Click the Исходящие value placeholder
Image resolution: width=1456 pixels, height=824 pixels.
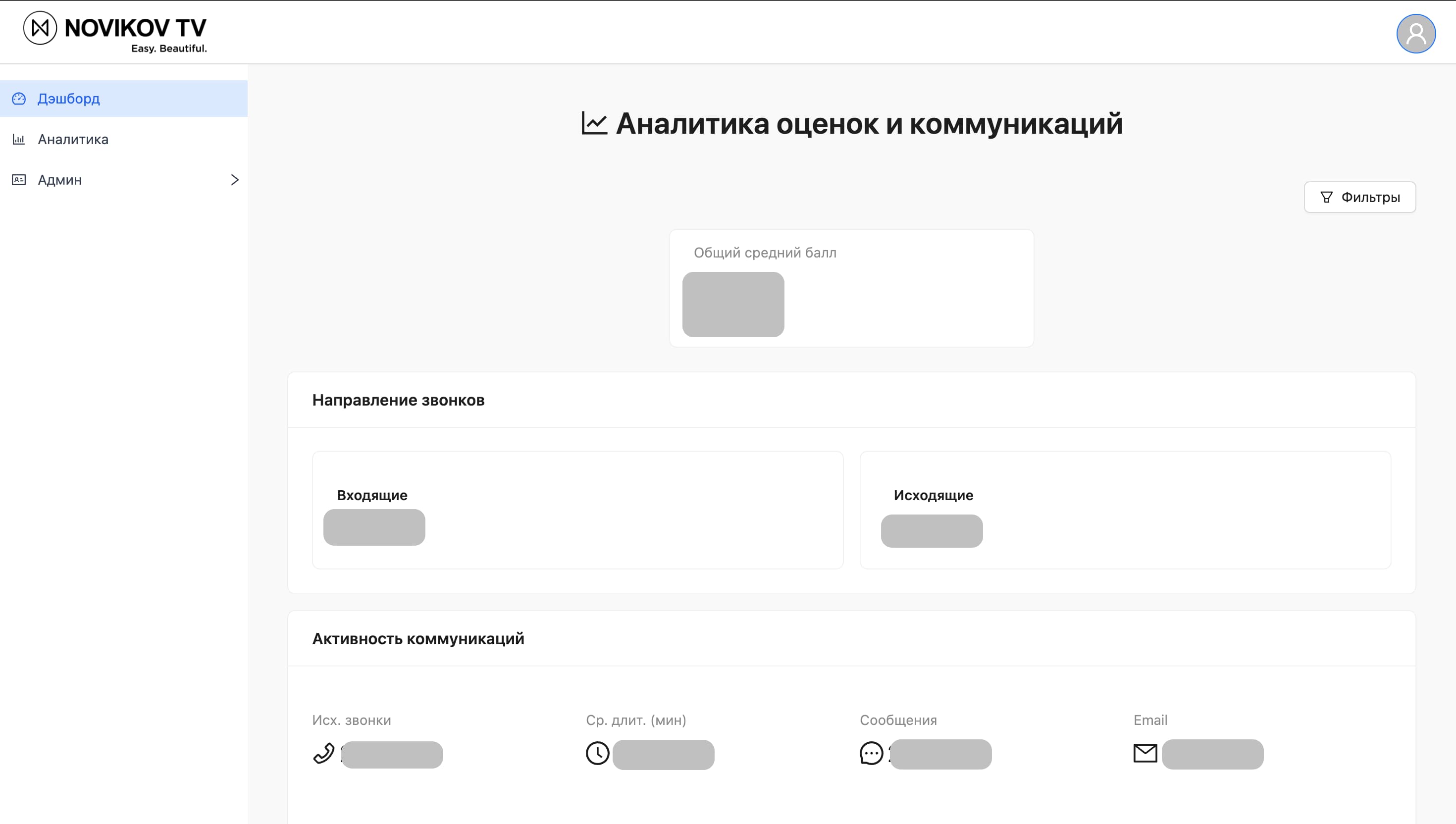pos(931,531)
